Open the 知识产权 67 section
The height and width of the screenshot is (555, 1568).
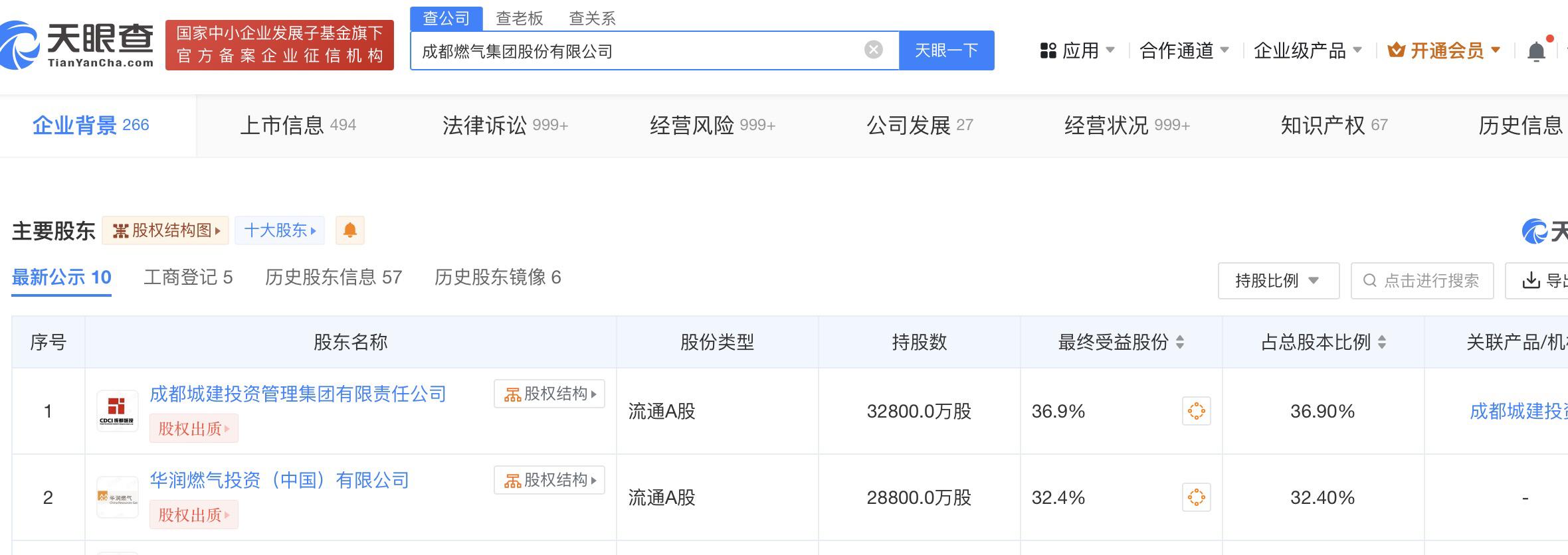coord(1334,125)
